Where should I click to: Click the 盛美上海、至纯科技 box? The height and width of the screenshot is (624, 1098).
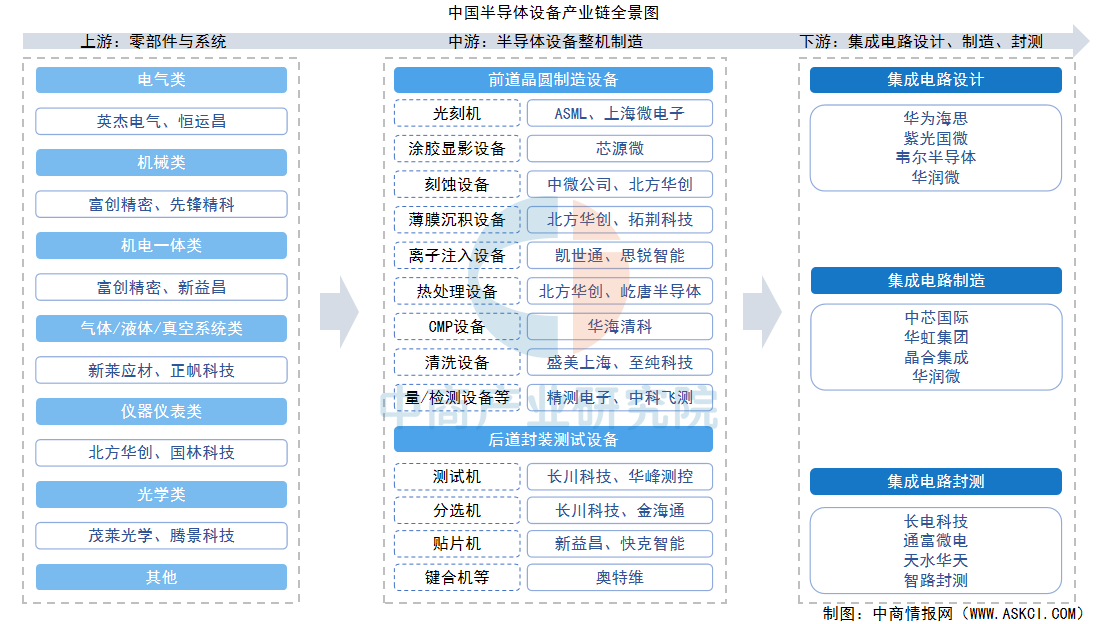click(x=619, y=362)
